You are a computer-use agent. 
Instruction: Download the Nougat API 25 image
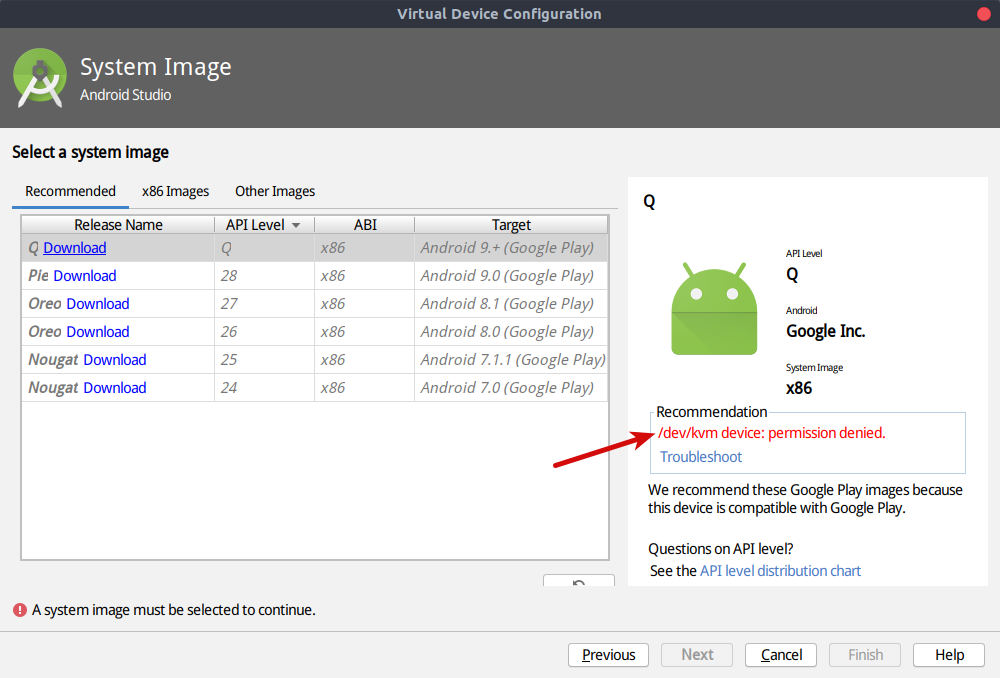pos(115,360)
